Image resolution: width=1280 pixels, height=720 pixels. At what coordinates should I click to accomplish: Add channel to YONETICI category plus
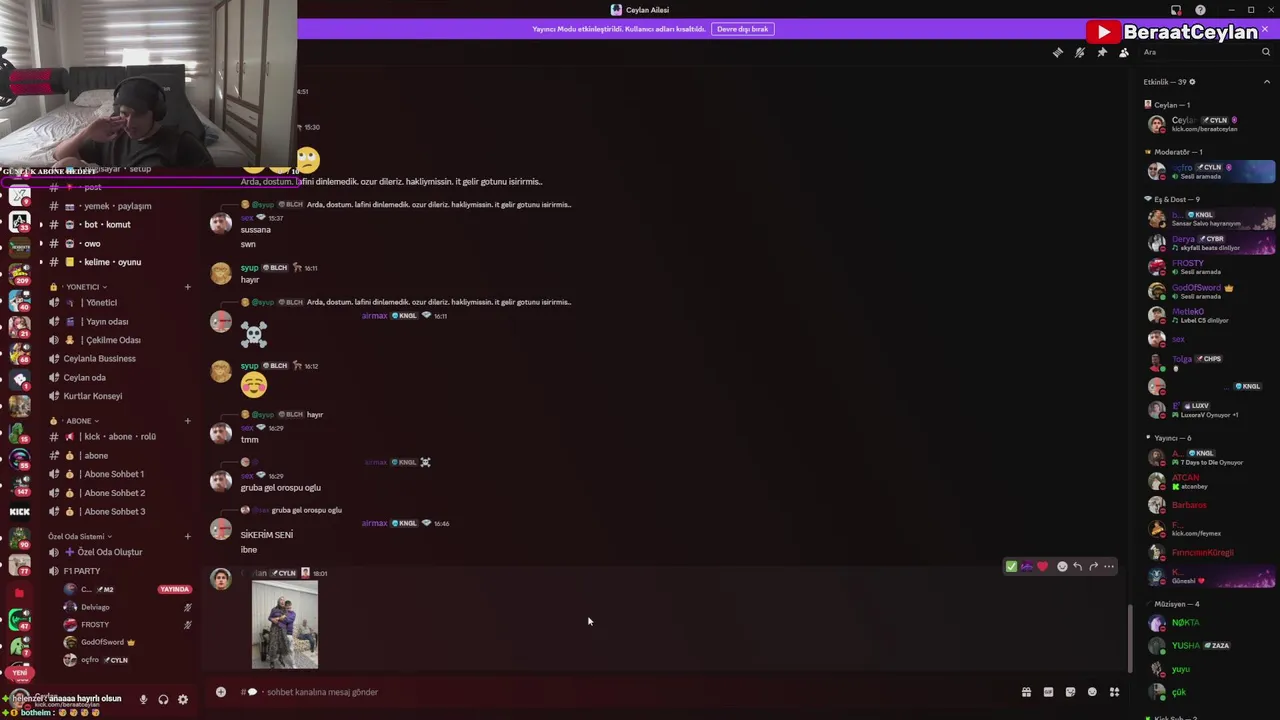click(x=187, y=287)
